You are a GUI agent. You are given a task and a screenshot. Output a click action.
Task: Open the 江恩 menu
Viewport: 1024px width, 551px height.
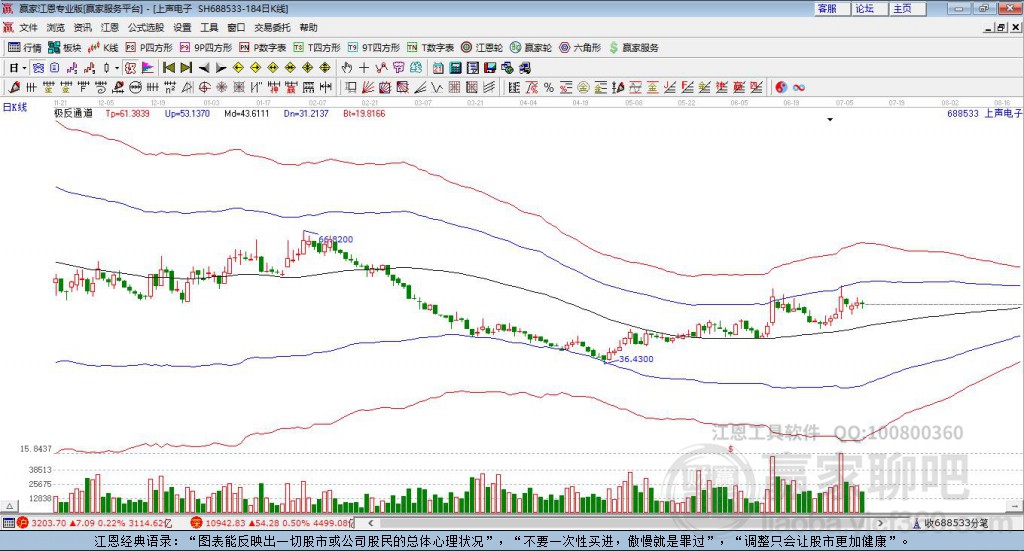110,27
